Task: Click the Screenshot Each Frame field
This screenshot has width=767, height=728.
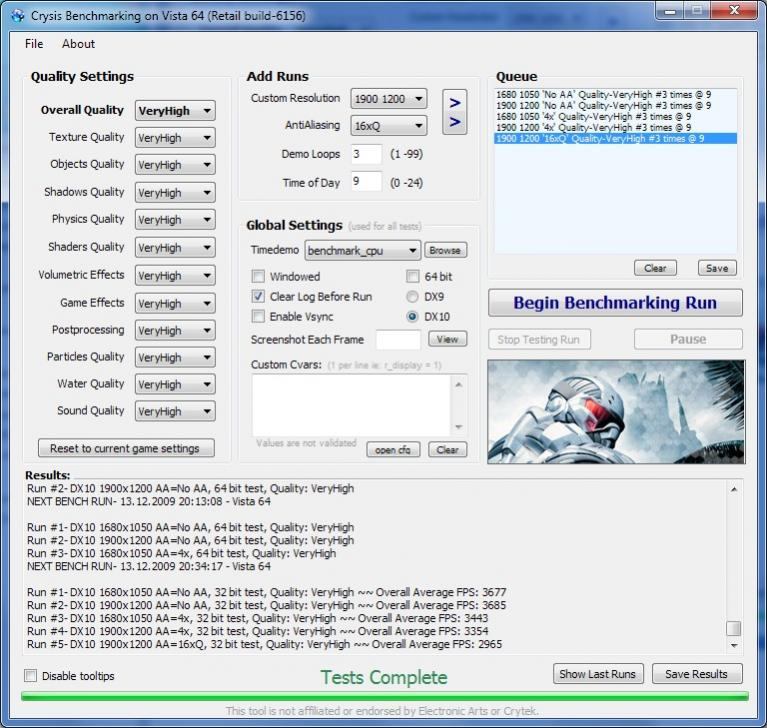Action: tap(398, 340)
